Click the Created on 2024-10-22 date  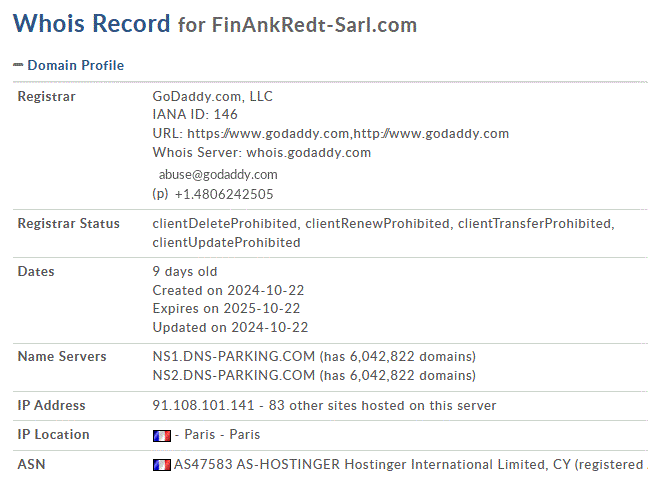tap(228, 290)
